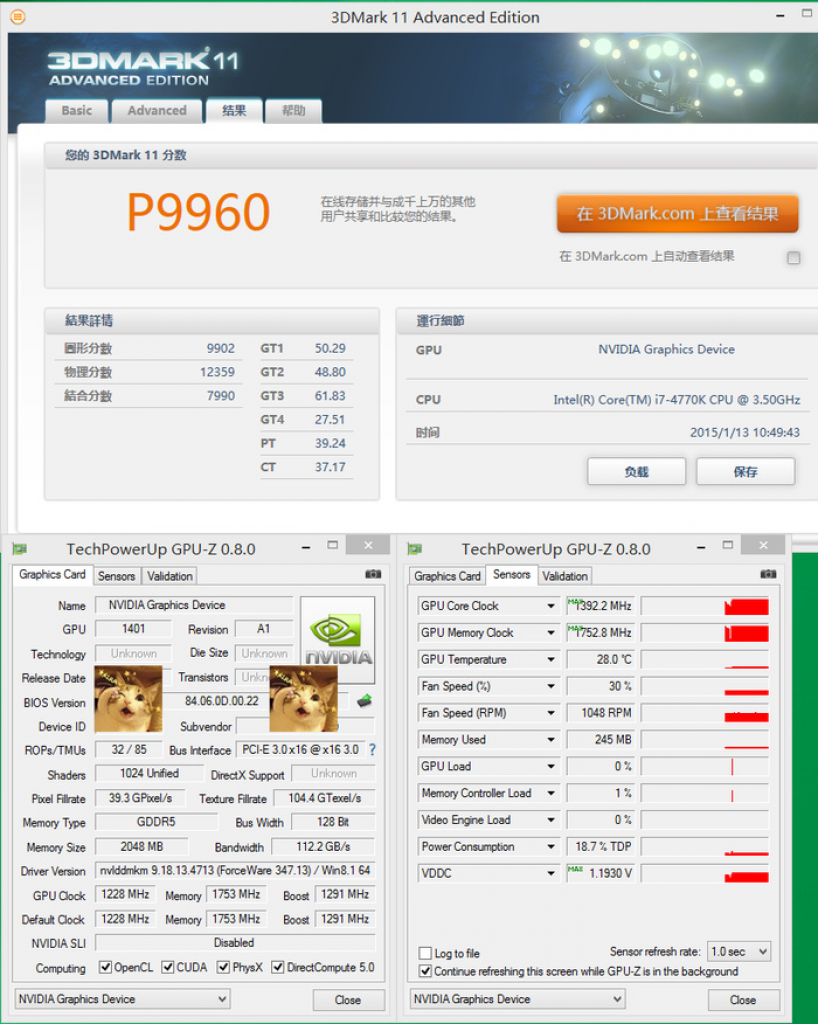Viewport: 818px width, 1024px height.
Task: Tick the auto-view results on 3DMark.com checkbox
Action: pos(793,257)
